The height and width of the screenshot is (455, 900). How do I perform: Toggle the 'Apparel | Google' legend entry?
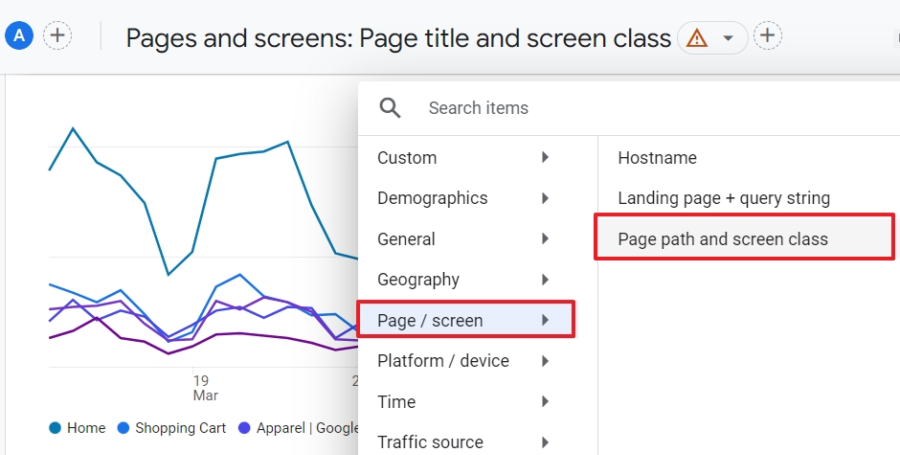[298, 428]
